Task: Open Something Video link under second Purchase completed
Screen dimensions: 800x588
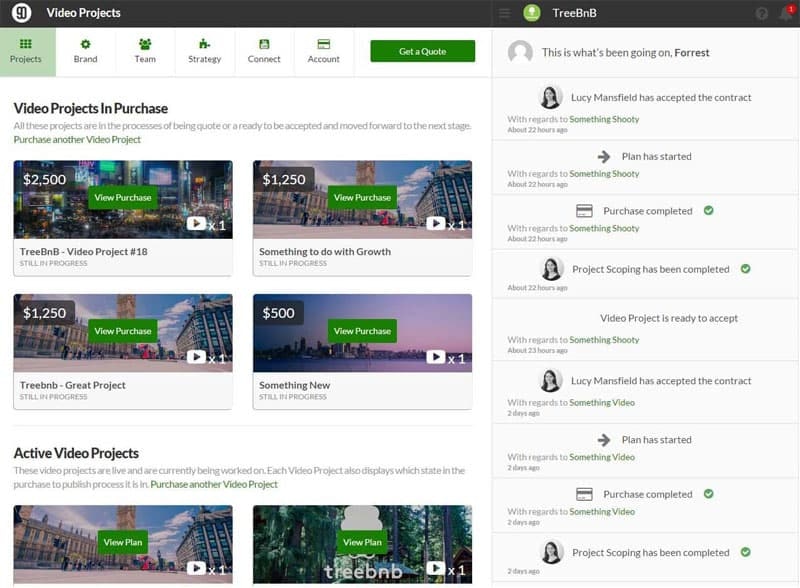Action: point(602,511)
